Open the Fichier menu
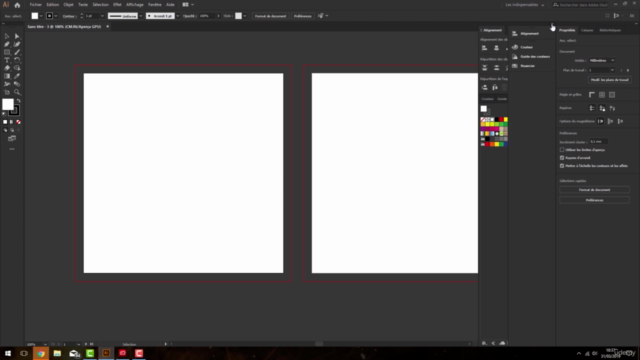The width and height of the screenshot is (640, 360). (x=36, y=5)
